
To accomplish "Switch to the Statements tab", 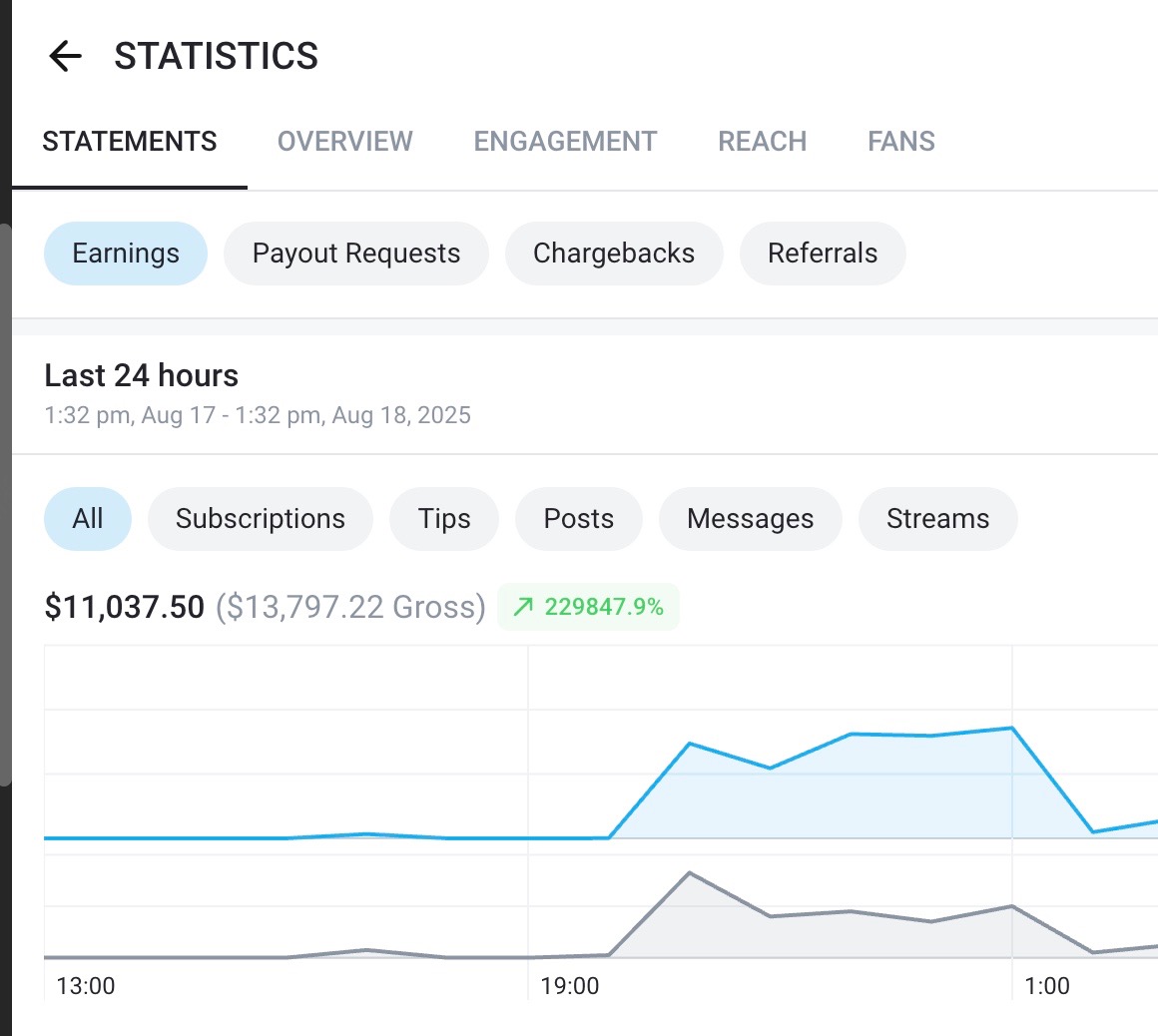I will tap(130, 142).
